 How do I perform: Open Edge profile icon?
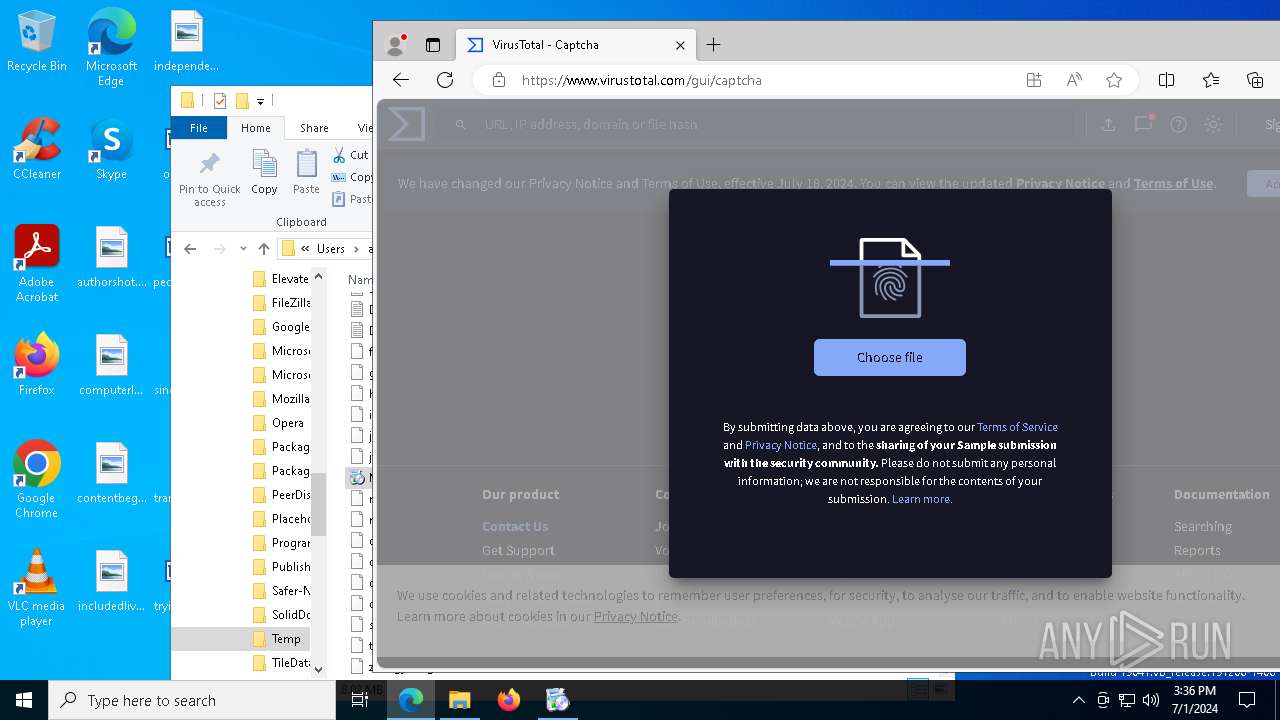tap(396, 45)
